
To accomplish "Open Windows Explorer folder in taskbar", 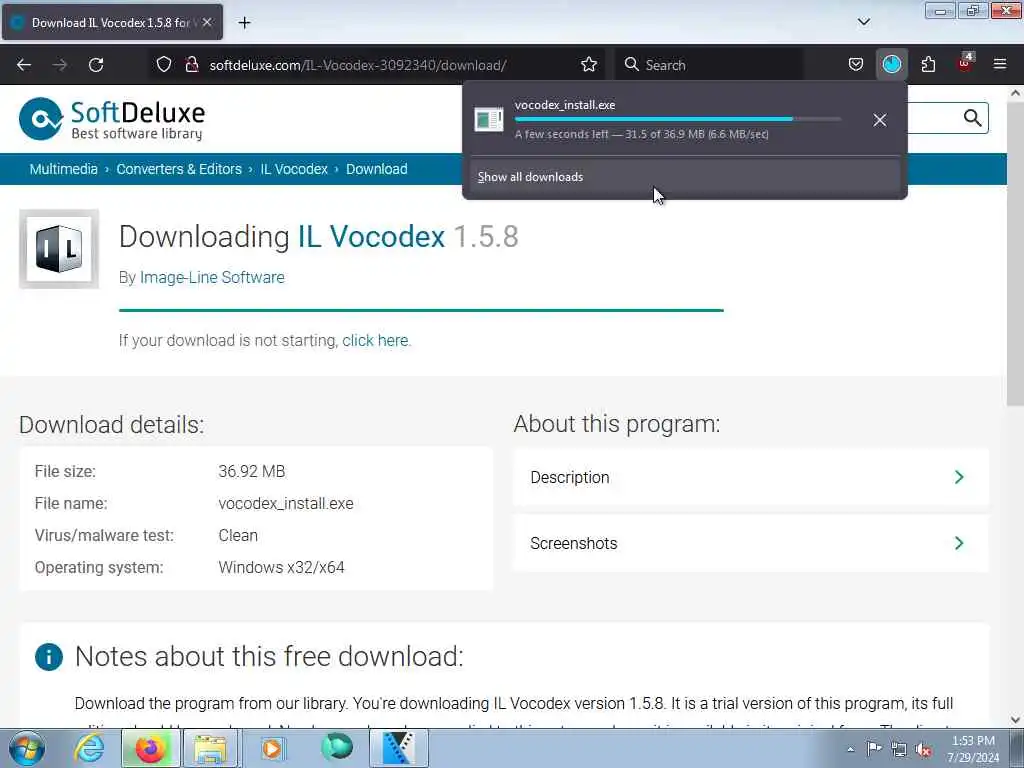I will 210,748.
